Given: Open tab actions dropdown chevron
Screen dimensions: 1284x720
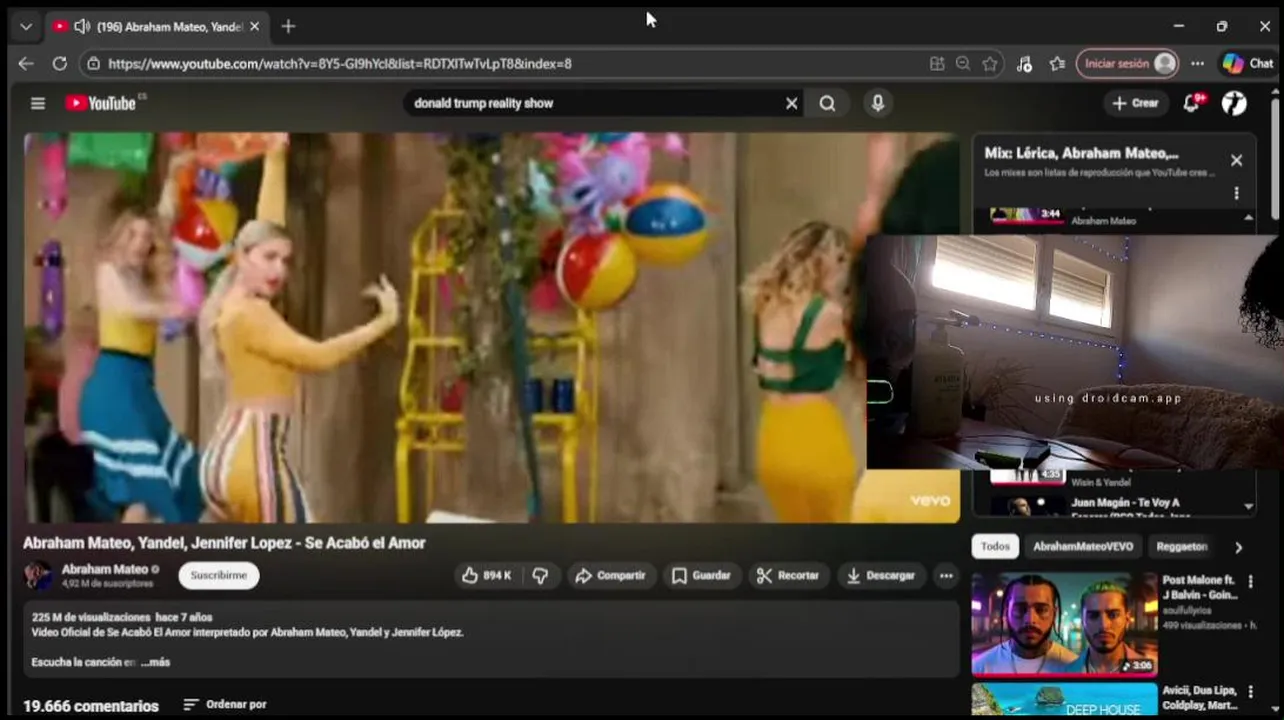Looking at the screenshot, I should click(26, 26).
